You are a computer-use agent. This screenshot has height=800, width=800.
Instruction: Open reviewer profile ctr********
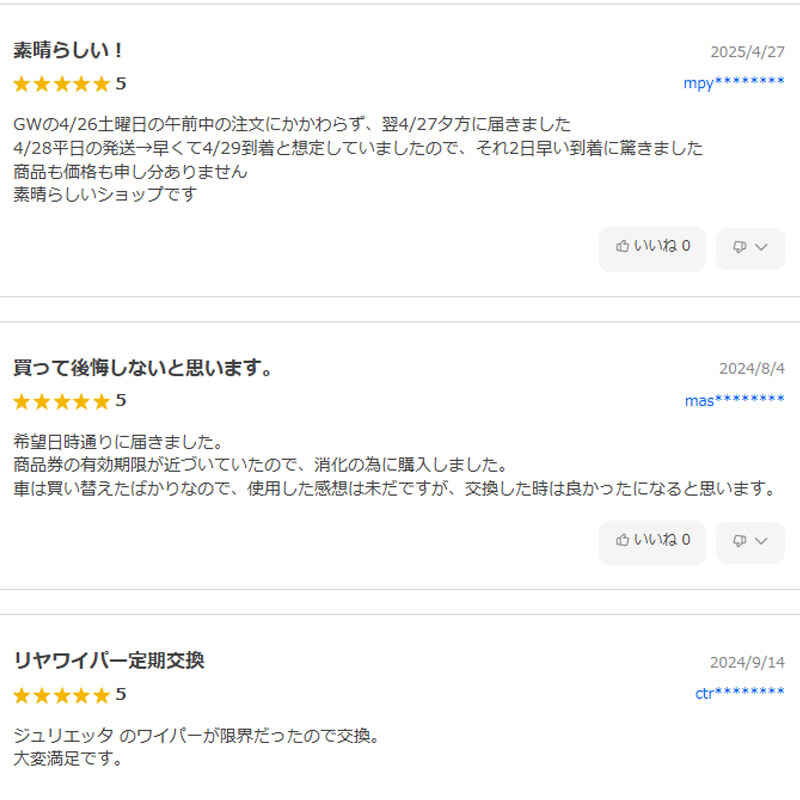[739, 693]
